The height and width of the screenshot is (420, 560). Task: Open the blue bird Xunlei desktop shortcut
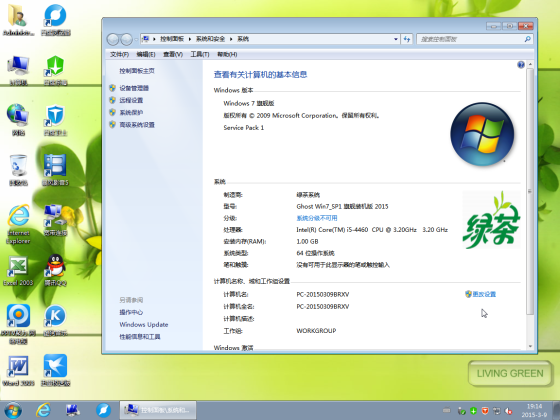click(x=55, y=371)
